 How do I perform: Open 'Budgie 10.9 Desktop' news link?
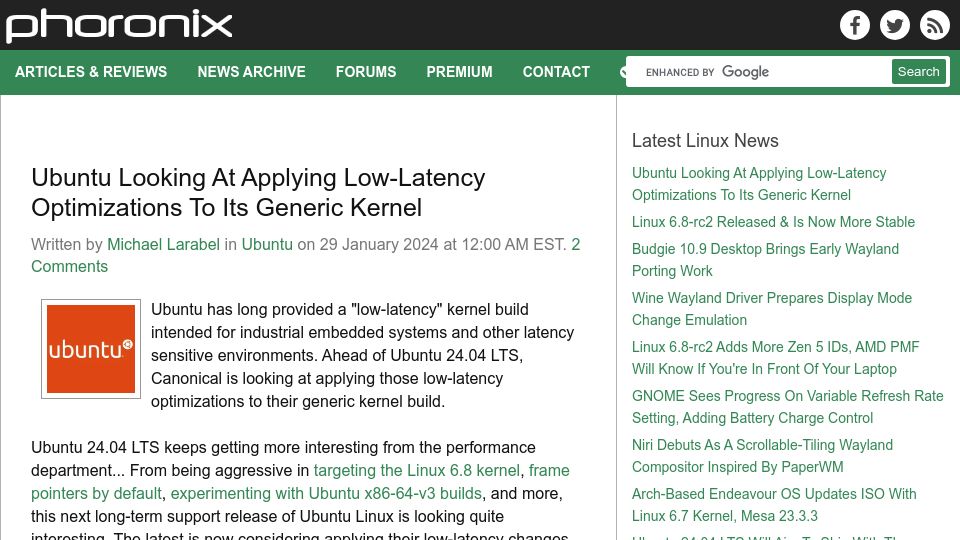pos(765,260)
